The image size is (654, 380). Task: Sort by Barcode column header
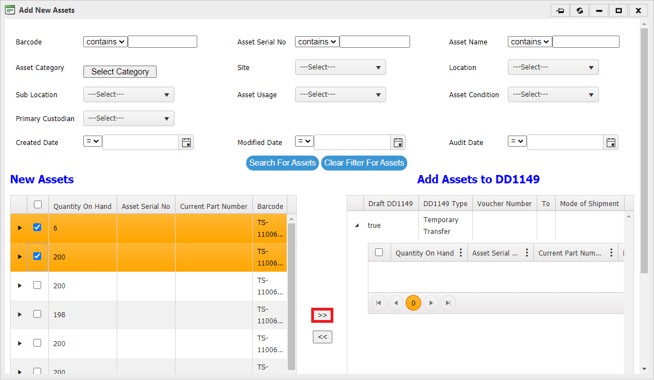270,206
